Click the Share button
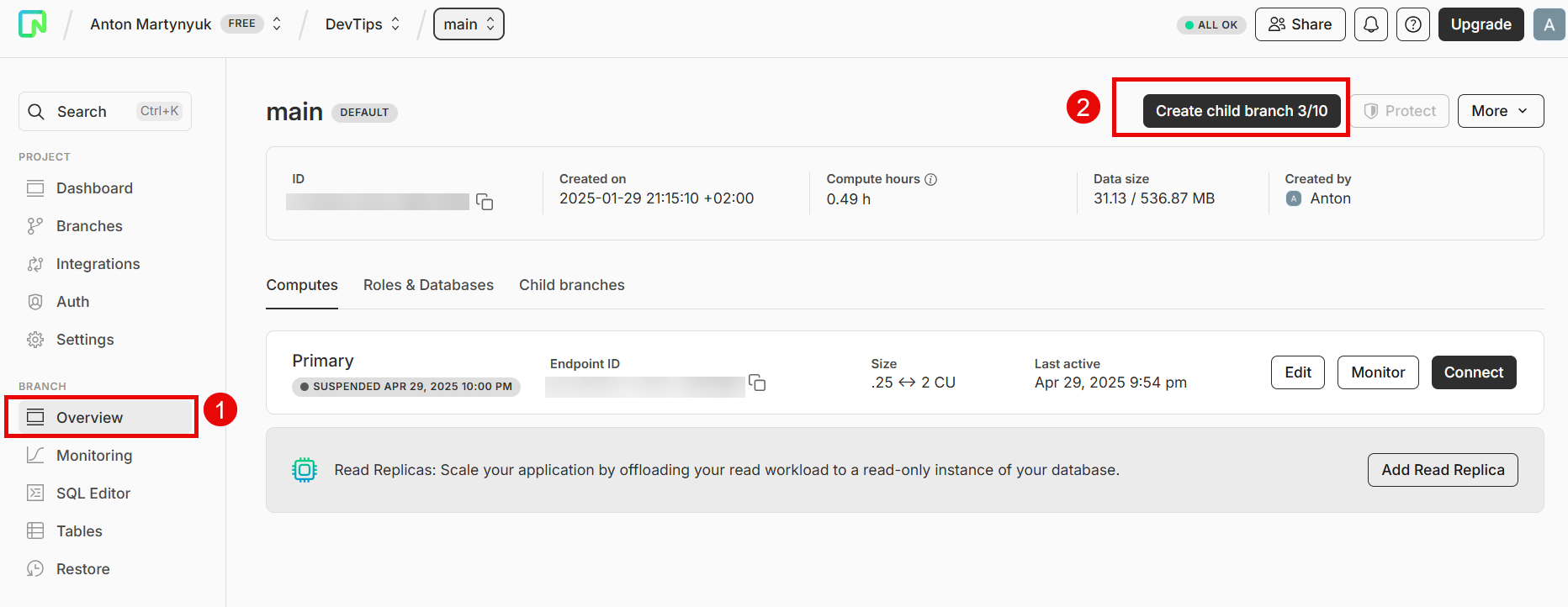The height and width of the screenshot is (607, 1568). pos(1300,24)
